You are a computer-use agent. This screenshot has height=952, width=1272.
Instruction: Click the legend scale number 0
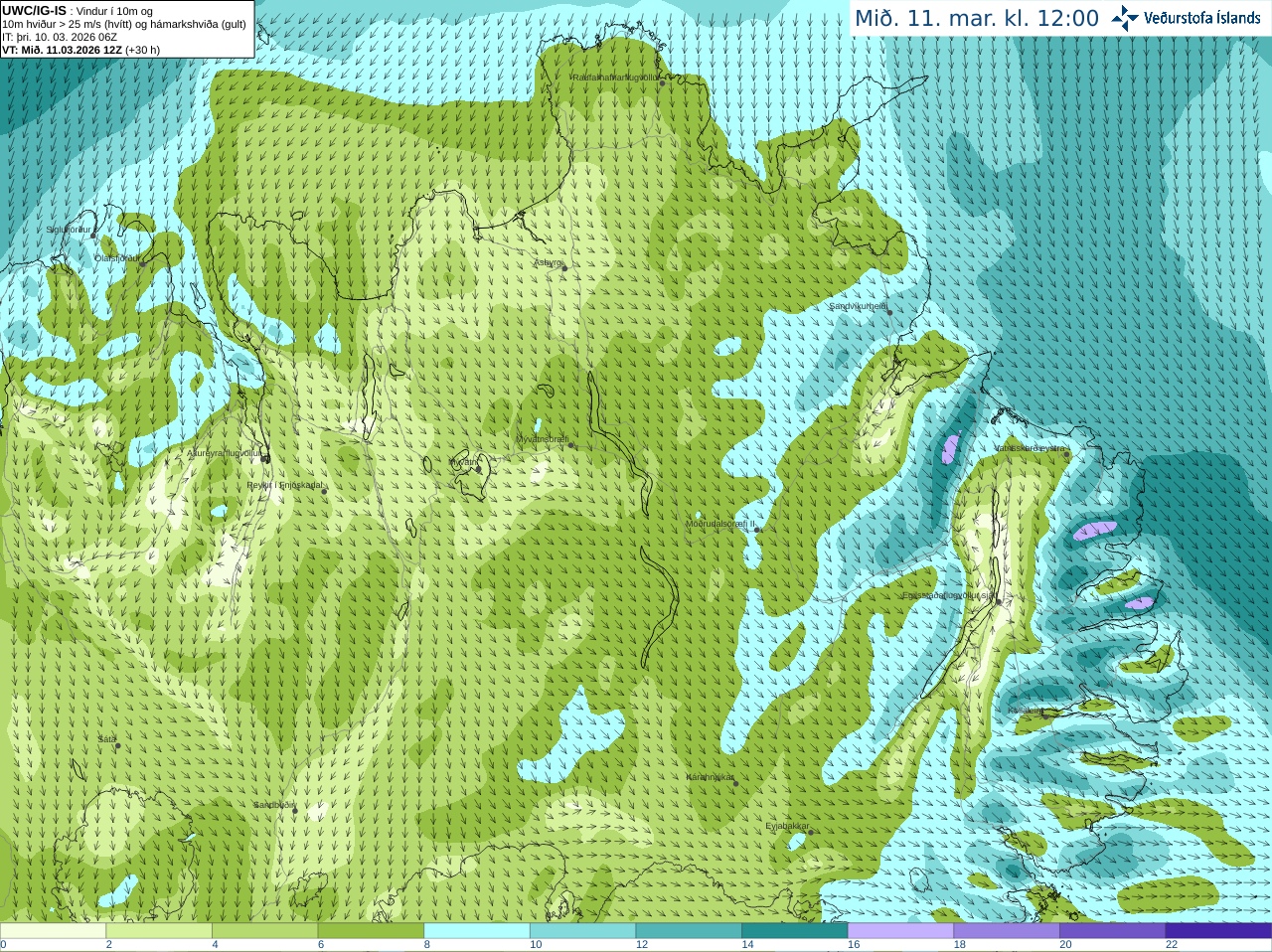point(3,945)
